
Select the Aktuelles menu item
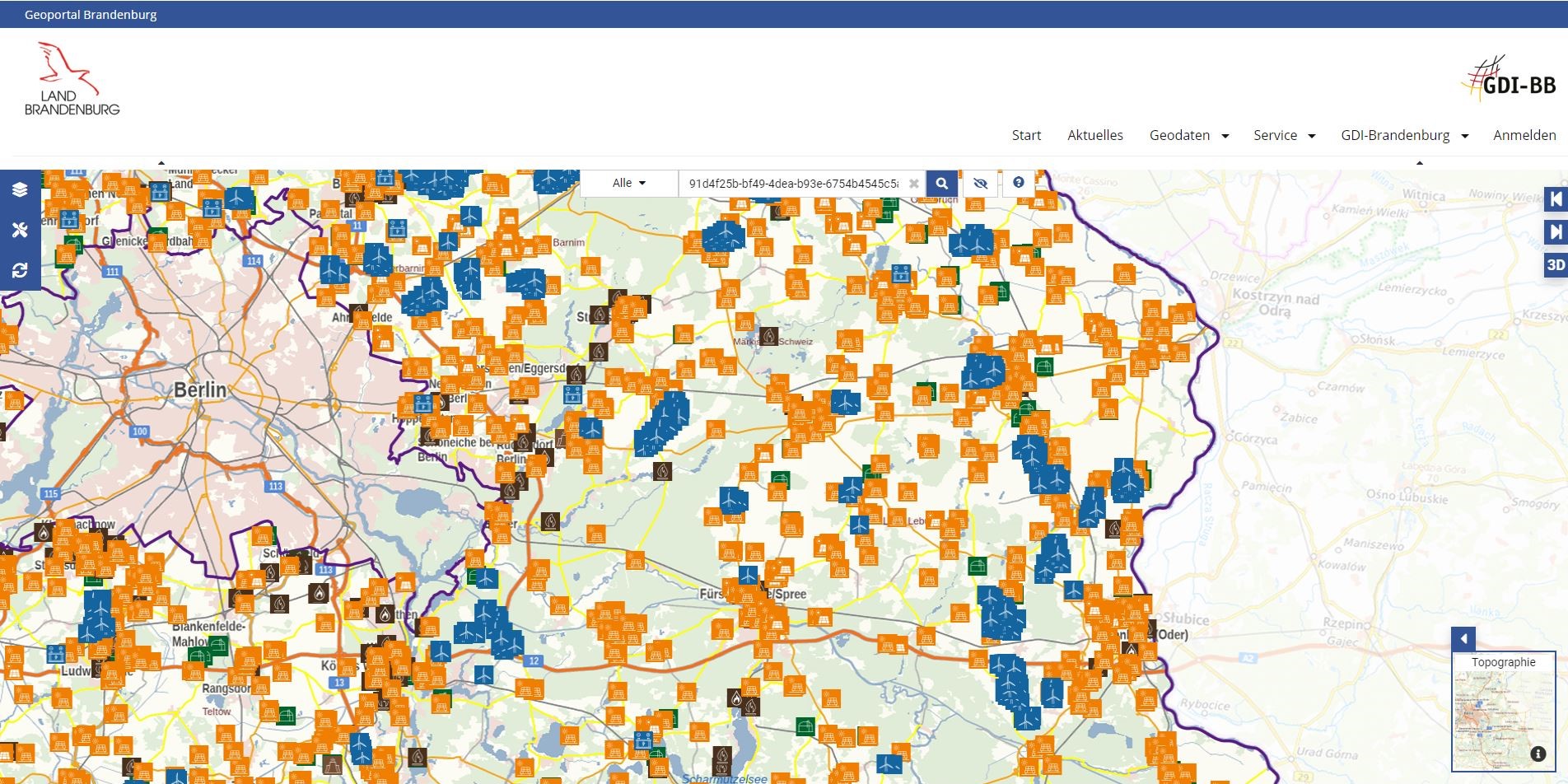1095,135
